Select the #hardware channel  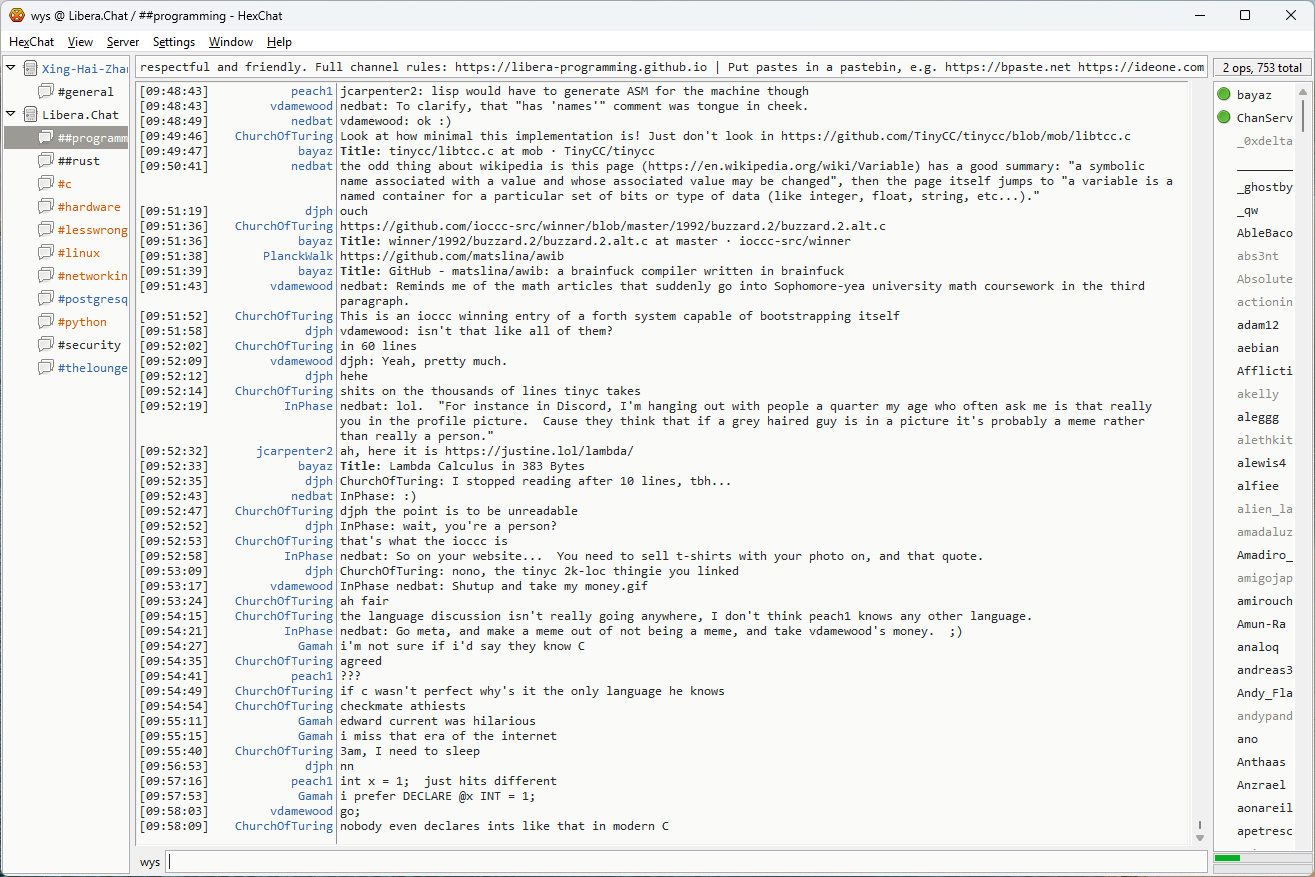coord(88,207)
